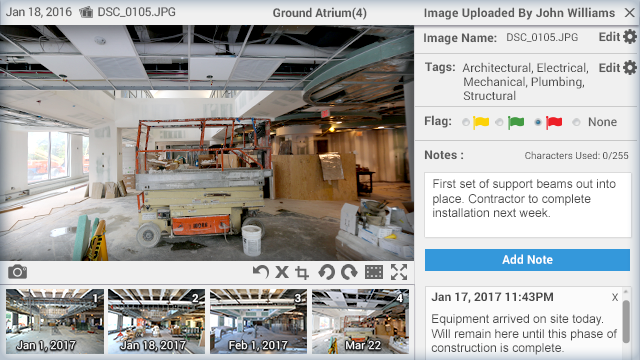Viewport: 640px width, 360px height.
Task: Rotate image counterclockwise
Action: point(327,272)
